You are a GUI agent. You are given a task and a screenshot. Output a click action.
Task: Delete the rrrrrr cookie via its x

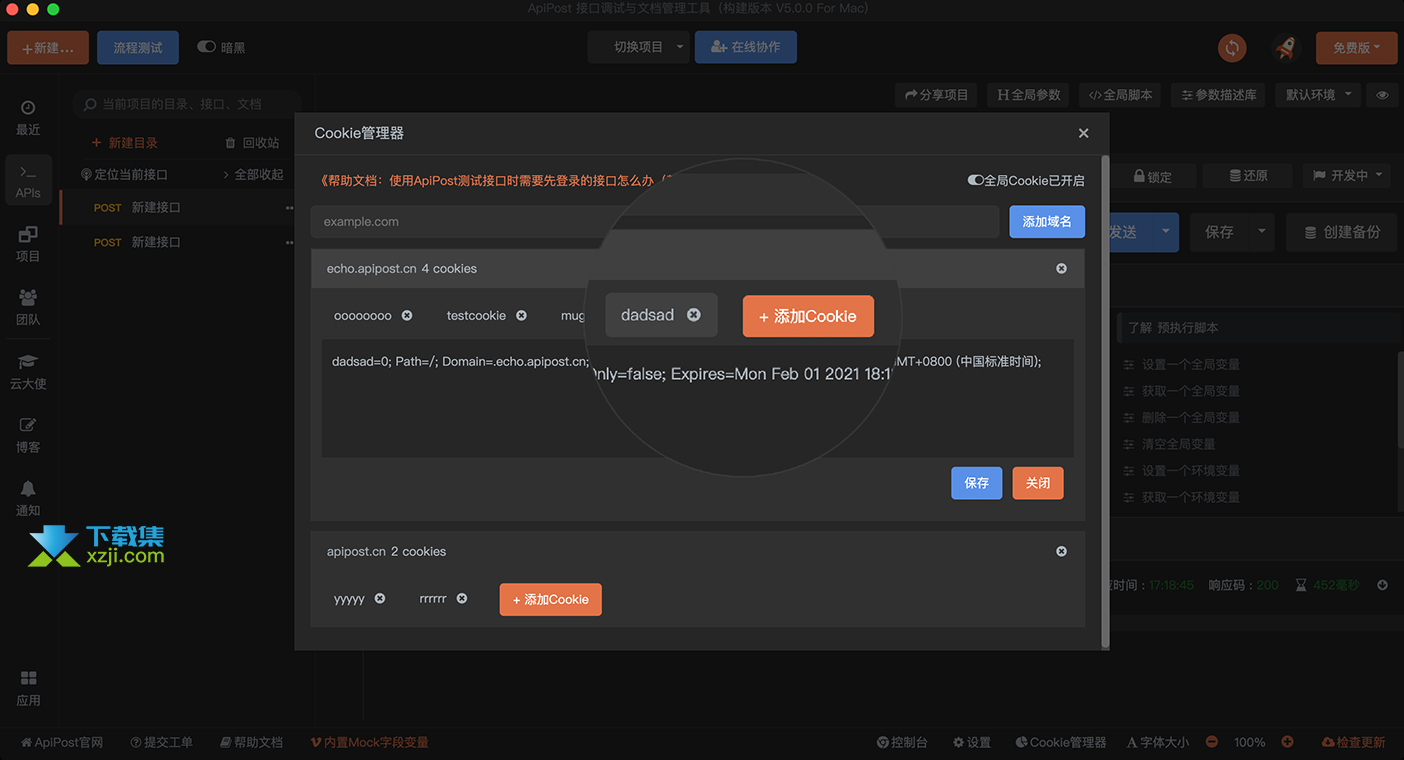pos(462,598)
